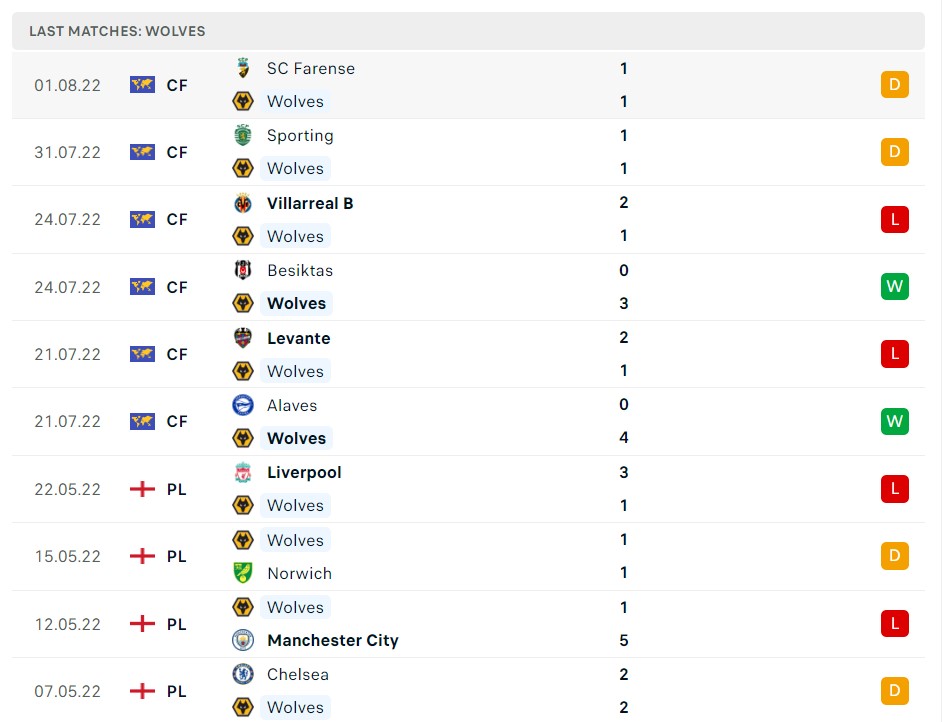Image resolution: width=942 pixels, height=722 pixels.
Task: Click the Manchester City club crest
Action: pyautogui.click(x=242, y=640)
